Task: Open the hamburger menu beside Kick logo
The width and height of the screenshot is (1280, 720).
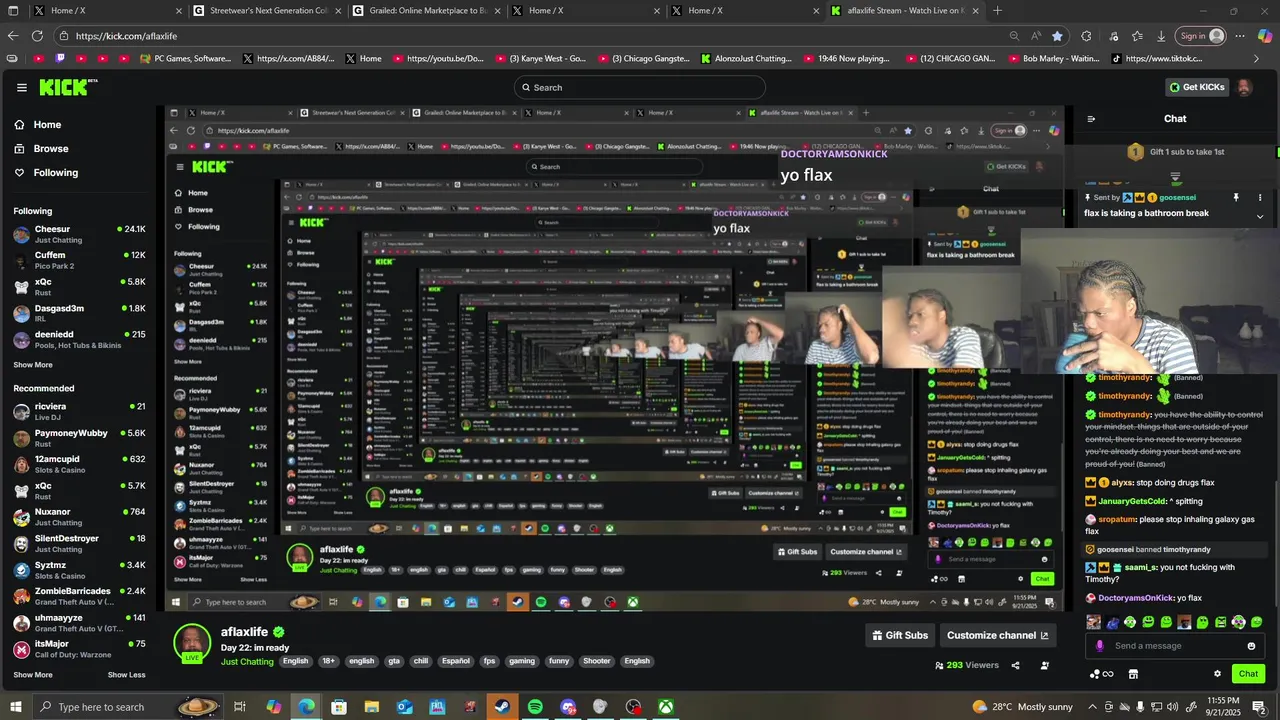Action: point(21,87)
